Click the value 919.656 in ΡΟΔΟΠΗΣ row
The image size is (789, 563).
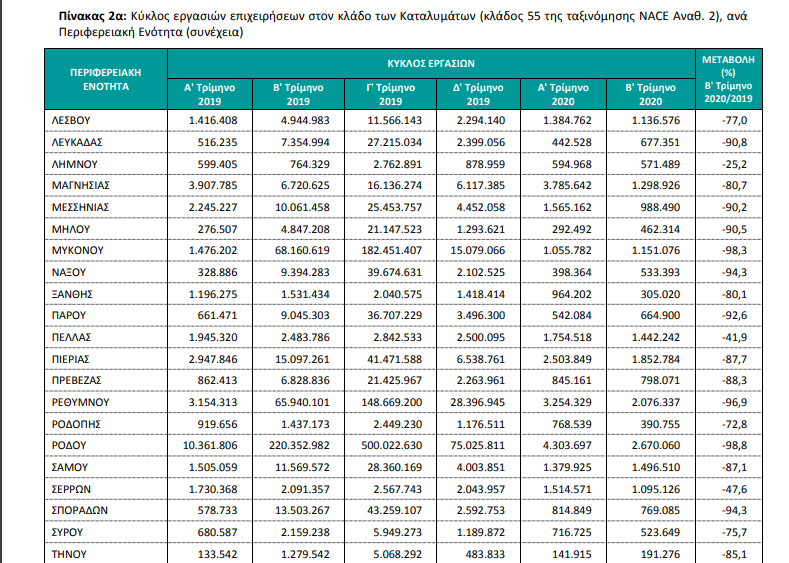tap(217, 424)
